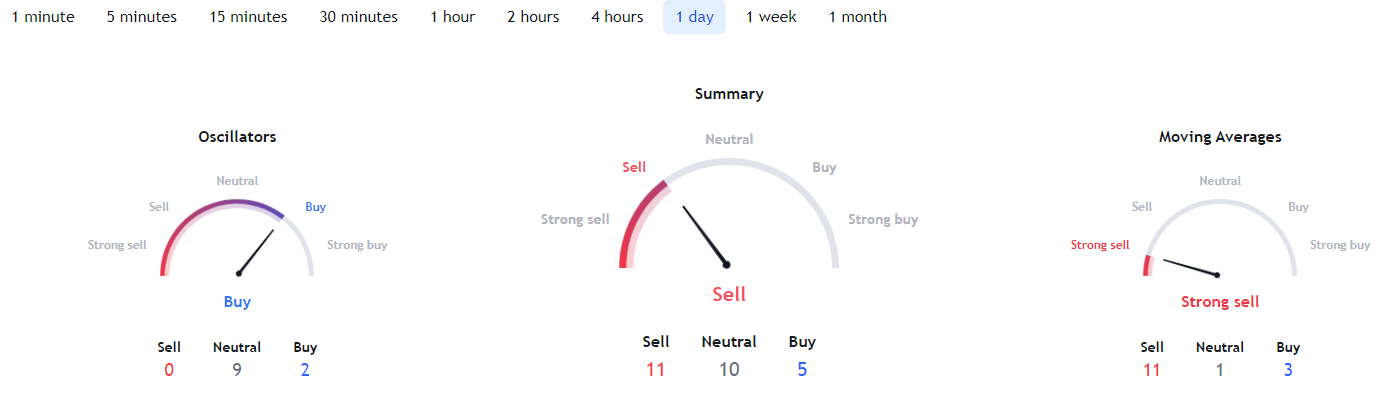The width and height of the screenshot is (1380, 403).
Task: Click the Strong sell result under Moving Averages
Action: pos(1220,302)
